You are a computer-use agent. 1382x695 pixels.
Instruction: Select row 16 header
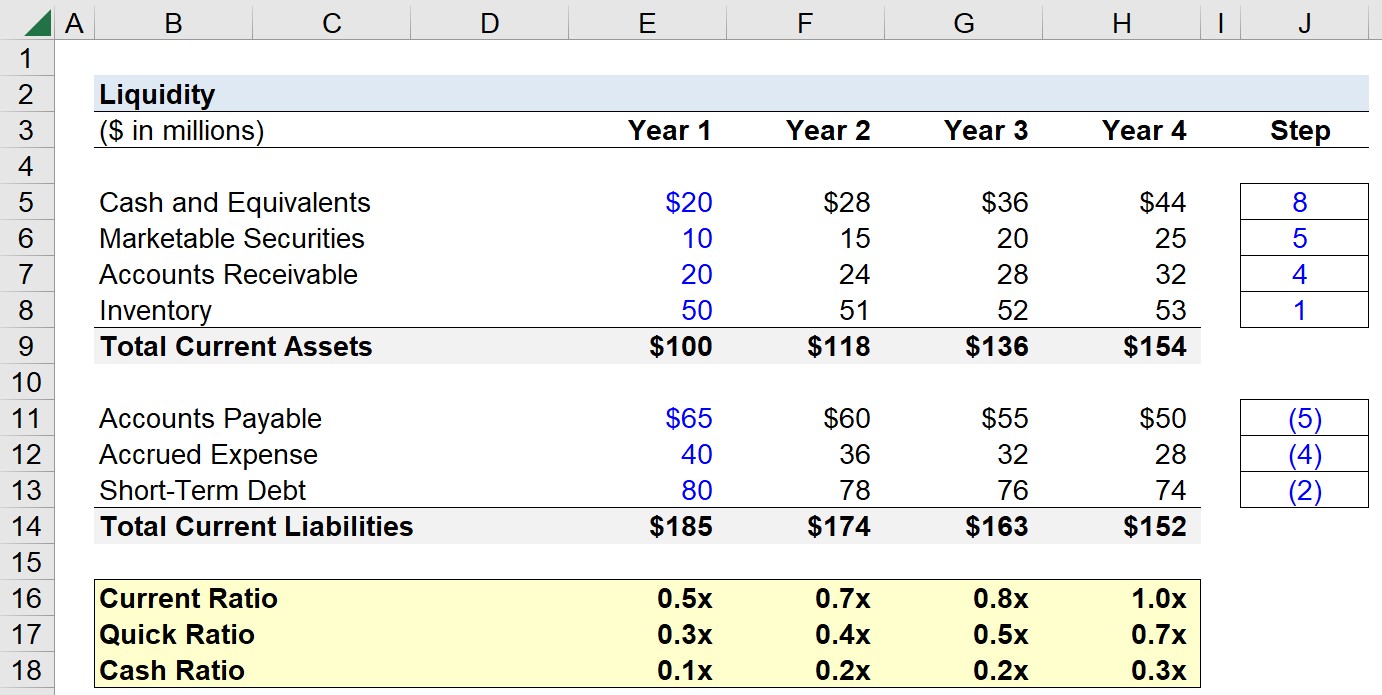click(x=27, y=598)
